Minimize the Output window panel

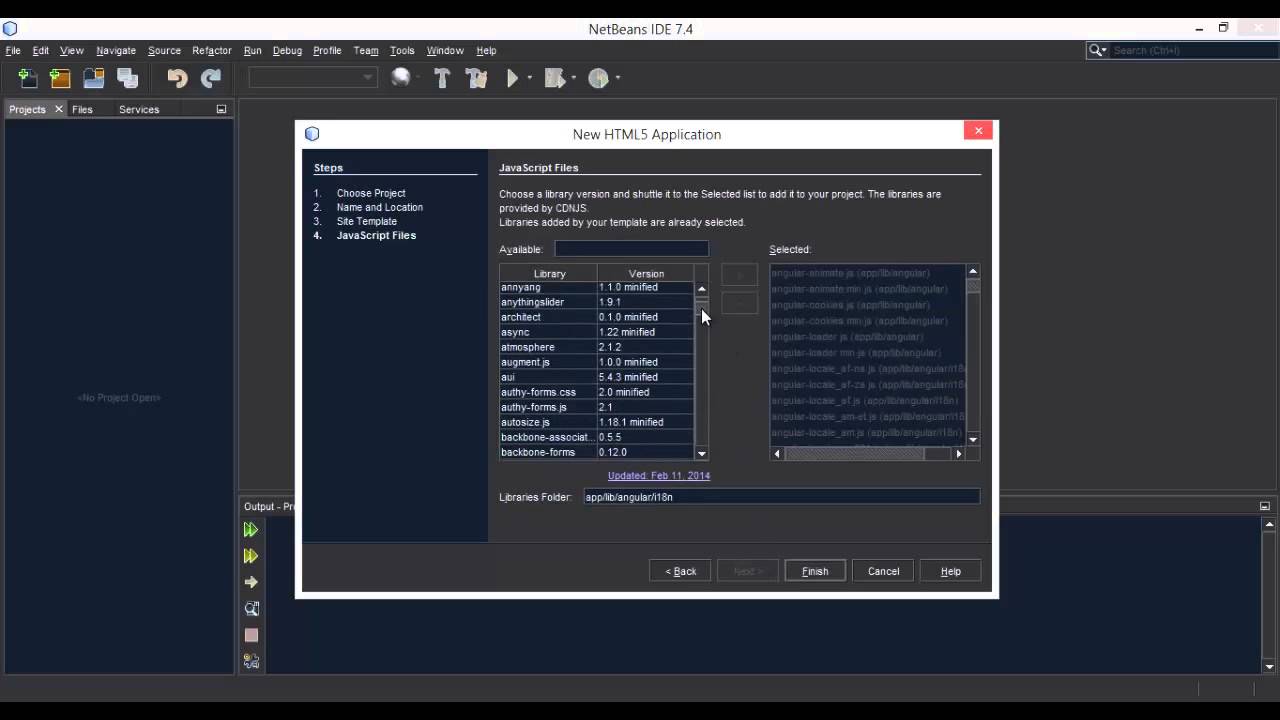(1264, 506)
